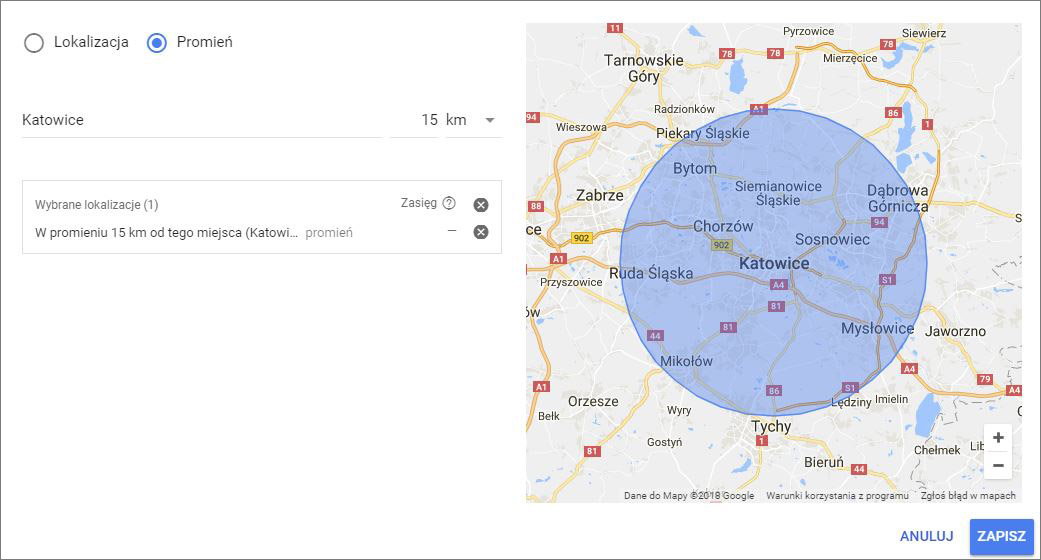Viewport: 1041px width, 560px height.
Task: Click Bytom label on the map
Action: tap(695, 169)
